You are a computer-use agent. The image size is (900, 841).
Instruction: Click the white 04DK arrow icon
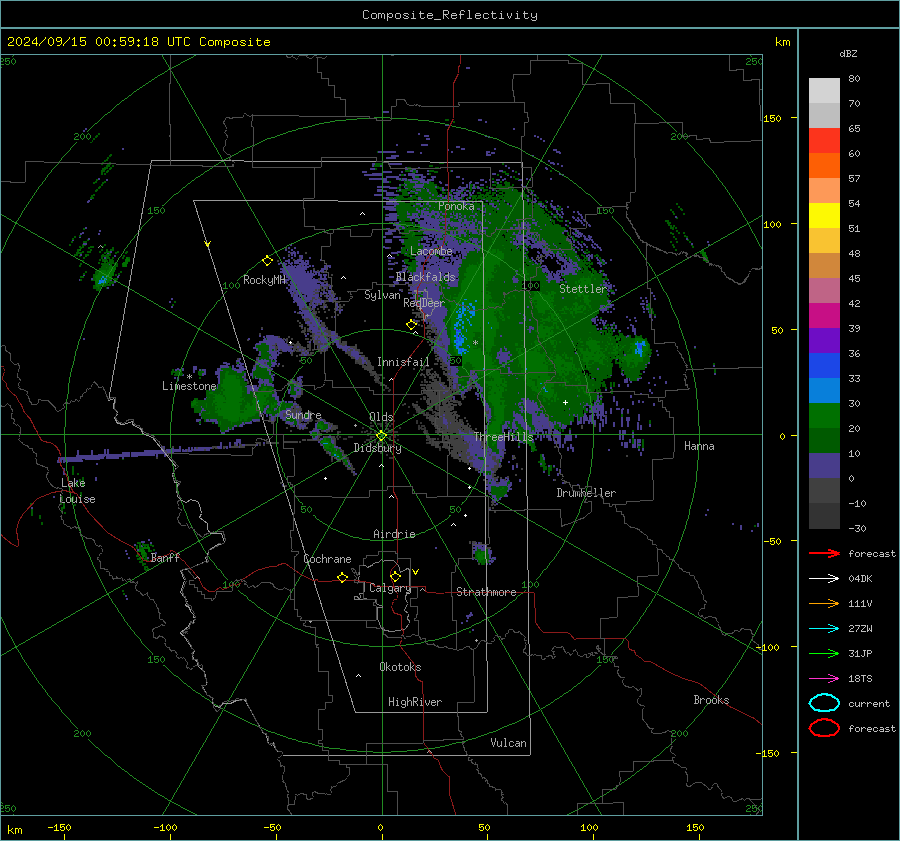[x=824, y=578]
